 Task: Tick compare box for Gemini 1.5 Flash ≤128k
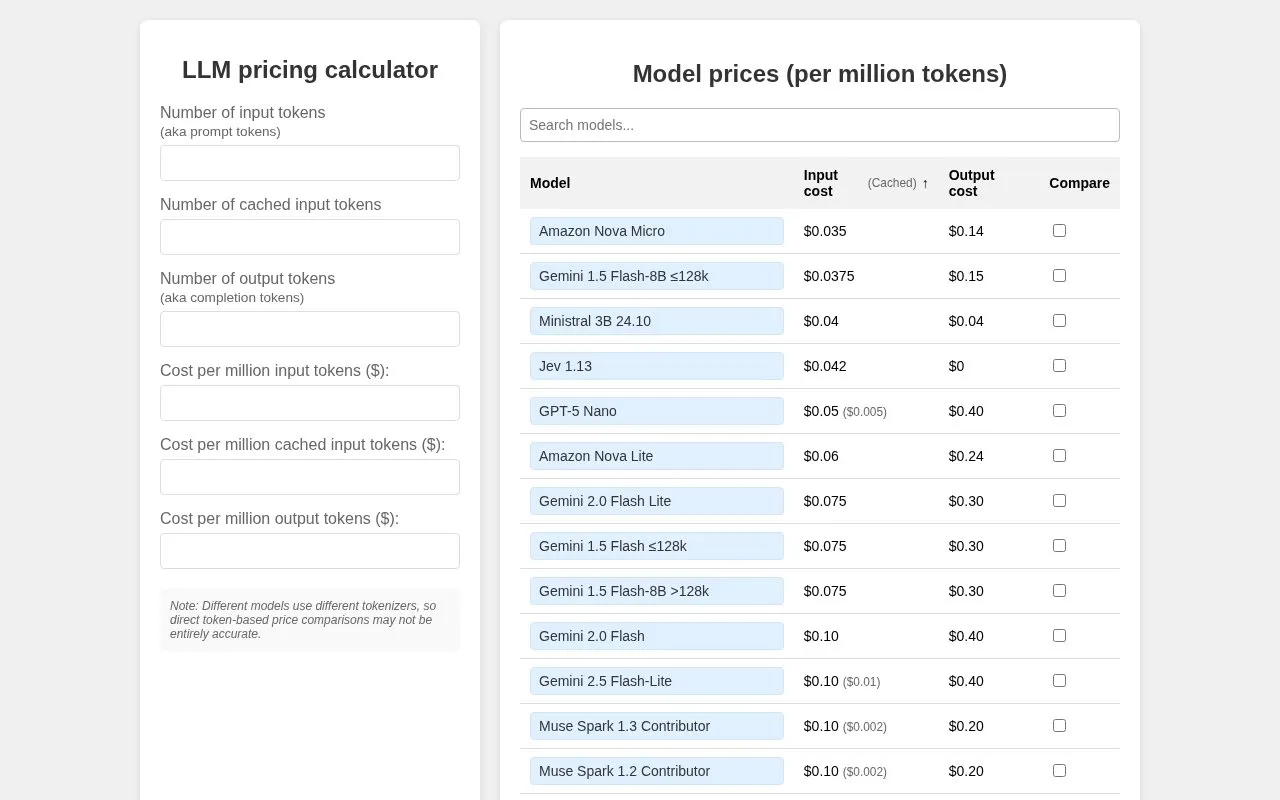1059,546
